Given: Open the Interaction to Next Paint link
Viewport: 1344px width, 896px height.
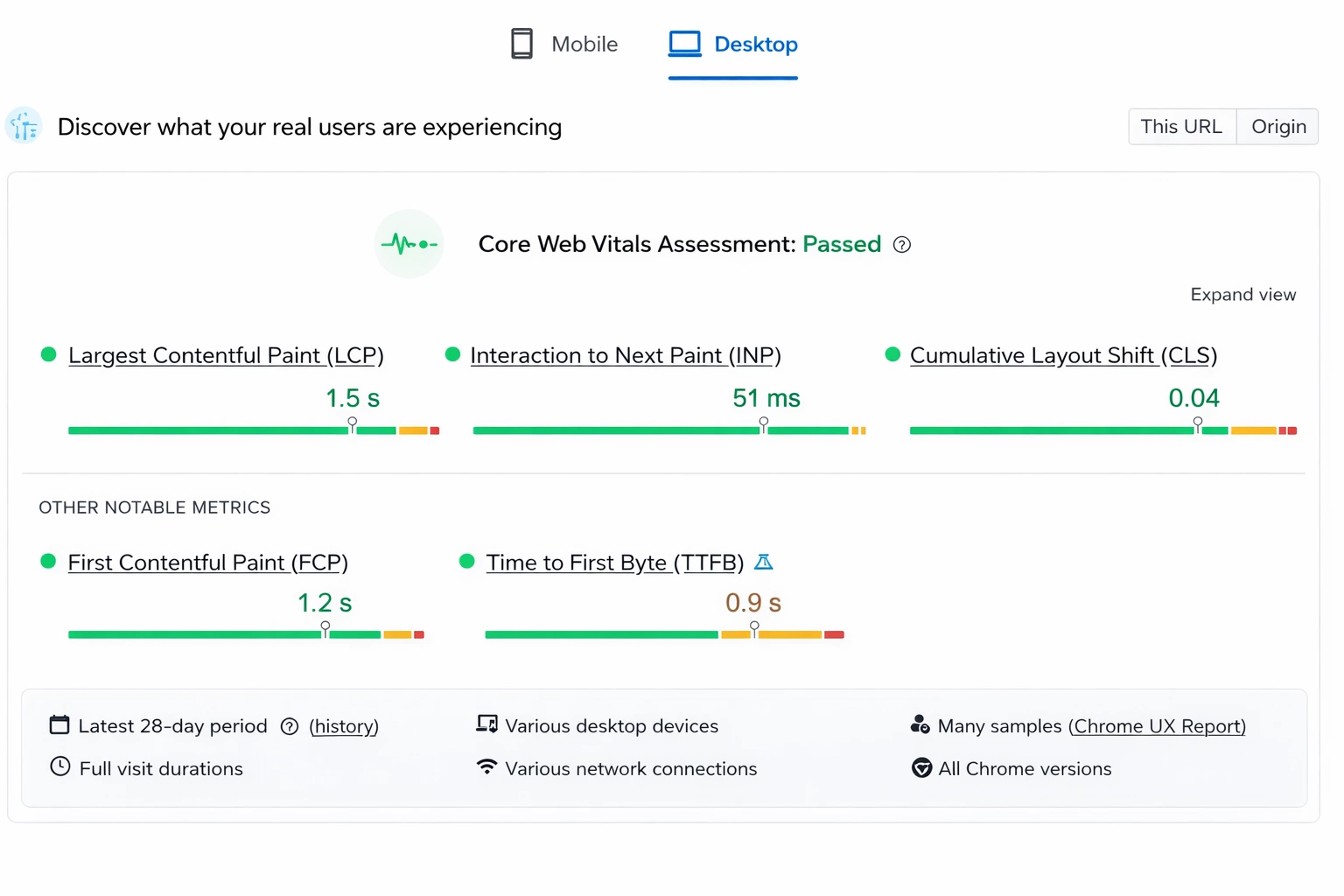Looking at the screenshot, I should (625, 356).
